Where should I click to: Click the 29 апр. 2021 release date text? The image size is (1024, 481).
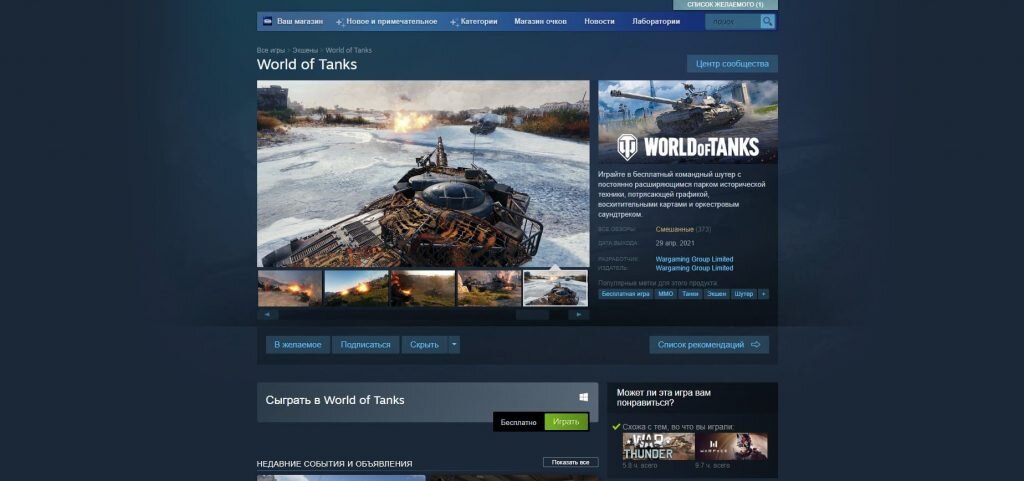pos(675,243)
